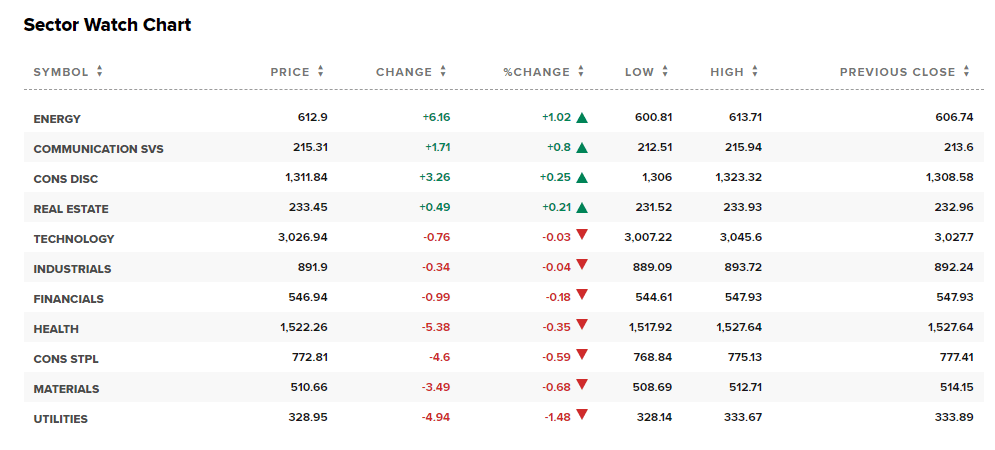Open the COMMUNICATION SVS sector
The height and width of the screenshot is (450, 995).
pyautogui.click(x=98, y=149)
